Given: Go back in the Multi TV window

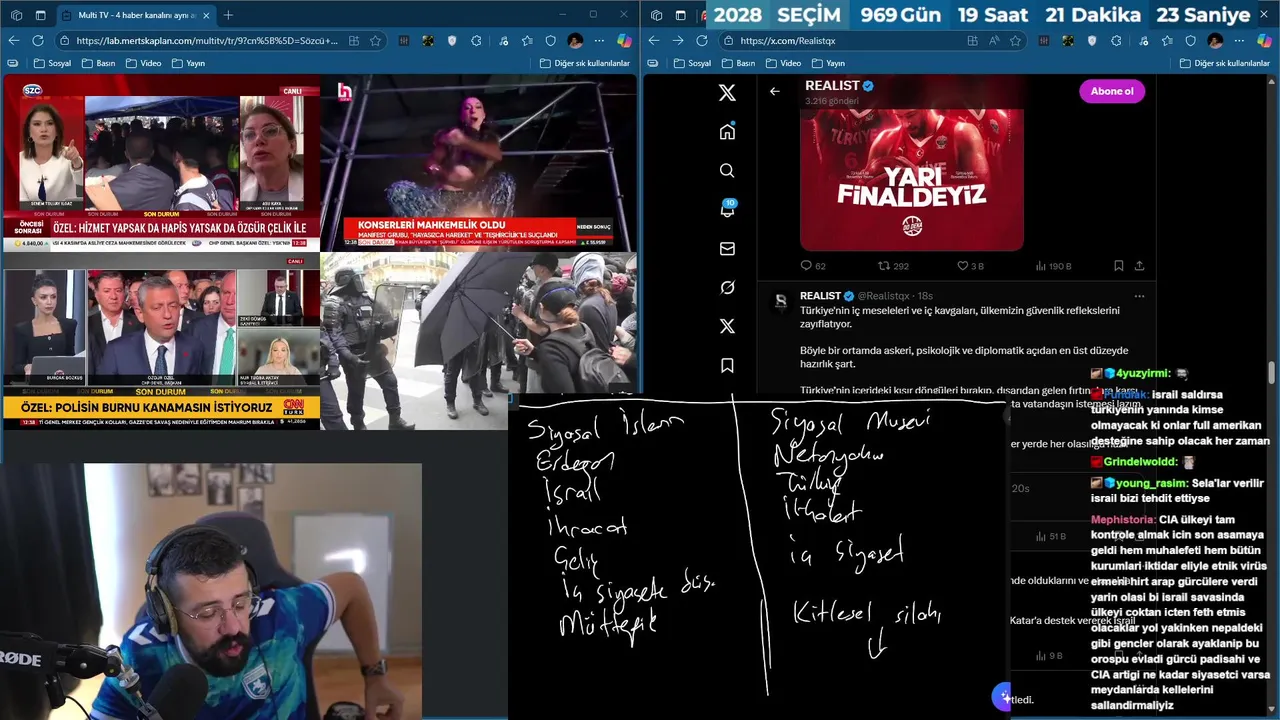Looking at the screenshot, I should [x=14, y=41].
